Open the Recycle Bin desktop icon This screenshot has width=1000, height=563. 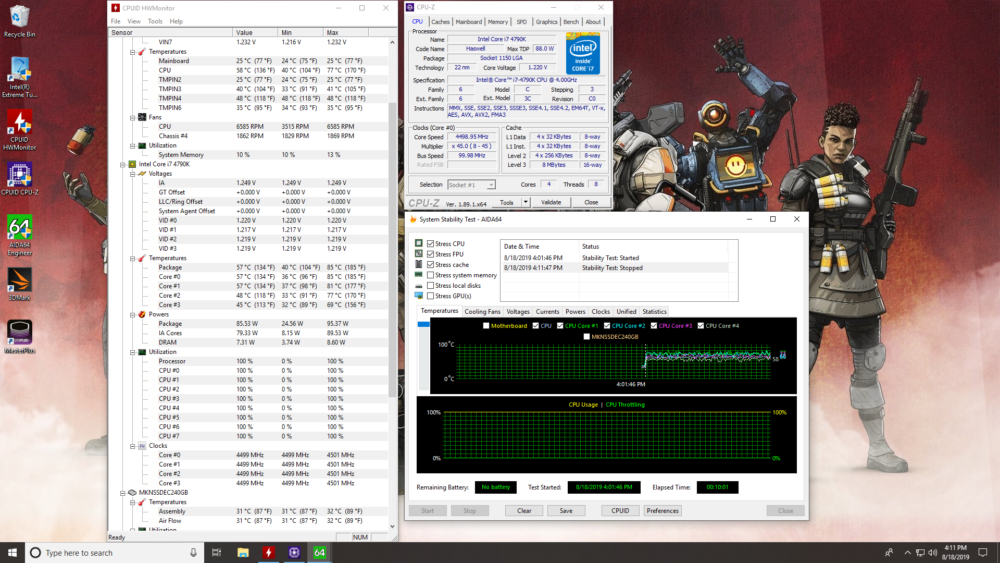click(19, 21)
